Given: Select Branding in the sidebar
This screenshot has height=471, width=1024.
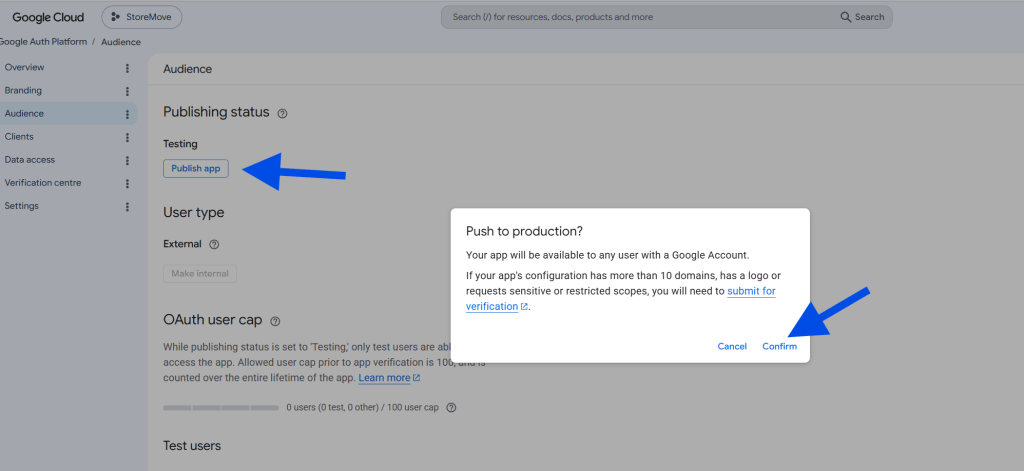Looking at the screenshot, I should coord(23,90).
